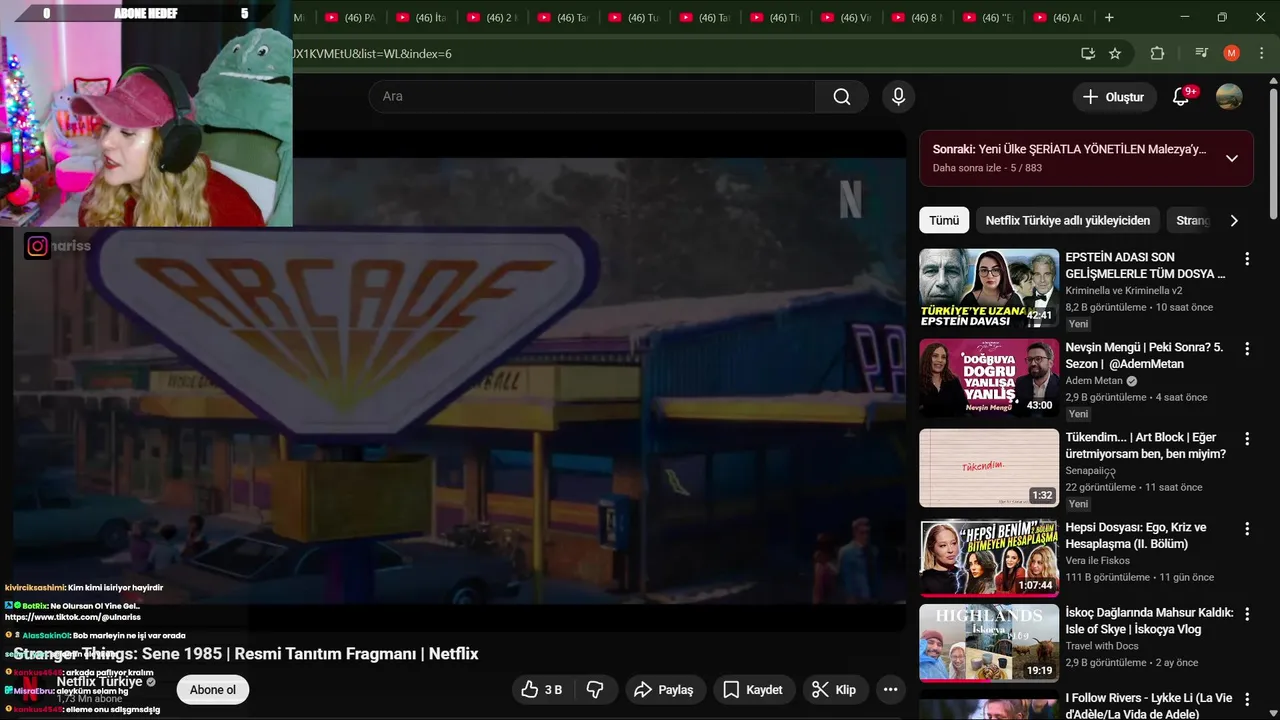
Task: Switch to the (46) Tu tab
Action: (634, 18)
